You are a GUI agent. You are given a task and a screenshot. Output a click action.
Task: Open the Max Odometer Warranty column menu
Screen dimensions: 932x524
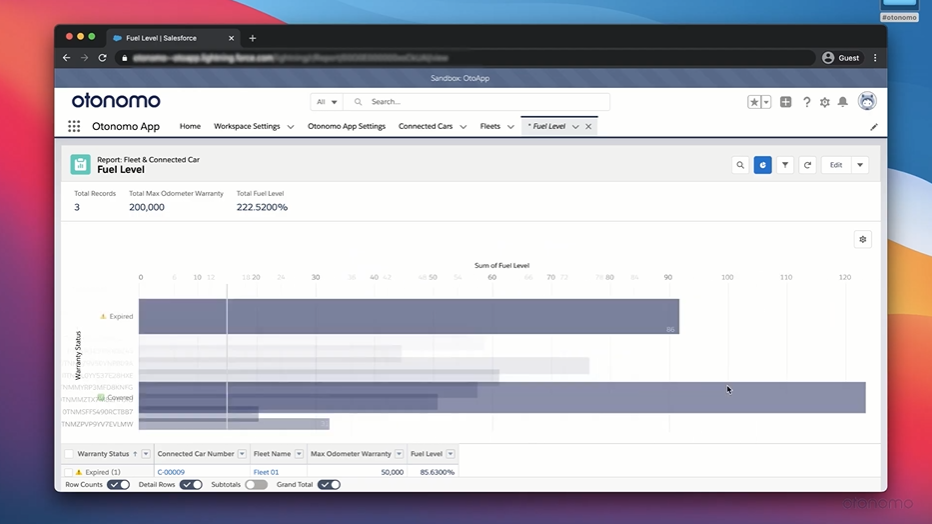point(399,454)
